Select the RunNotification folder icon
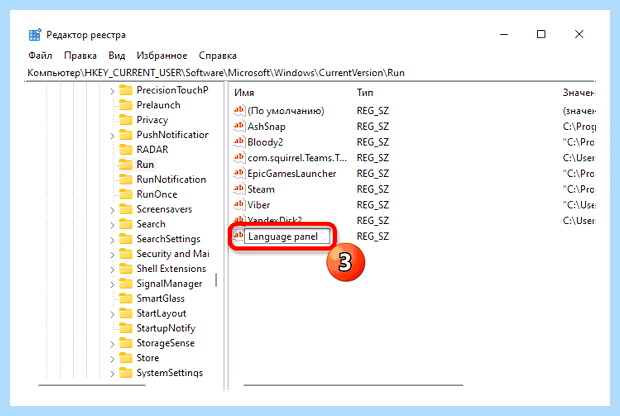 126,180
